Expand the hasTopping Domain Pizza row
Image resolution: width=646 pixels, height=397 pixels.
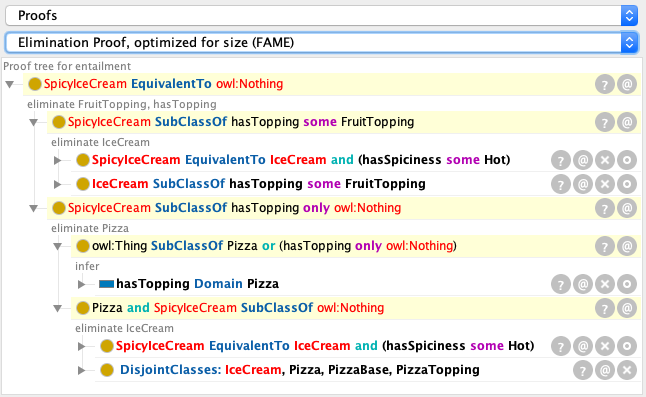click(81, 284)
